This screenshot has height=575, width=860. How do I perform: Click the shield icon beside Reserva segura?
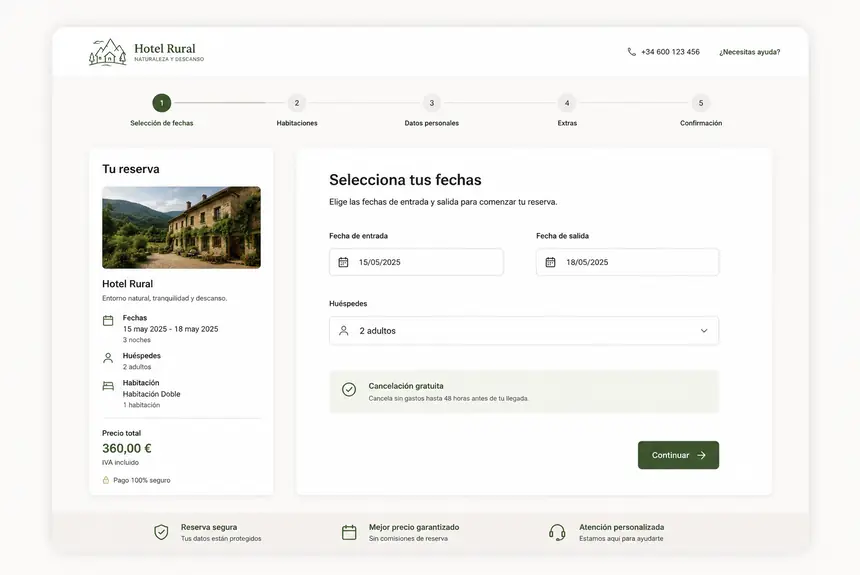pos(161,532)
